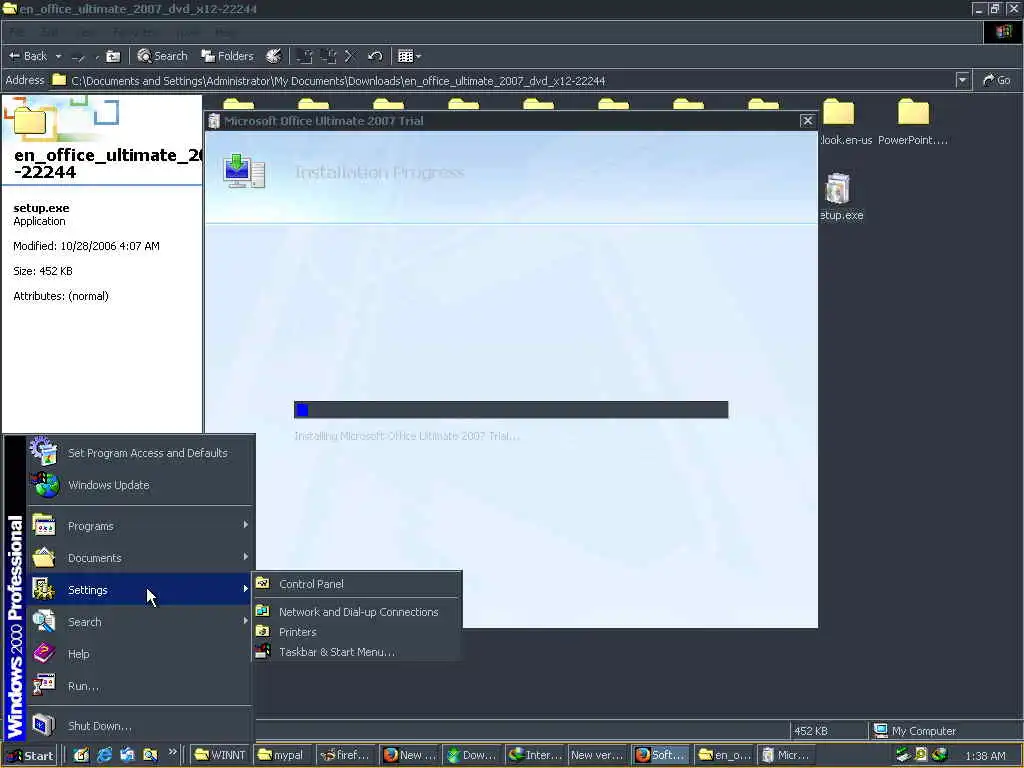Switch to New ver... taskbar button
Image resolution: width=1024 pixels, height=768 pixels.
point(598,755)
